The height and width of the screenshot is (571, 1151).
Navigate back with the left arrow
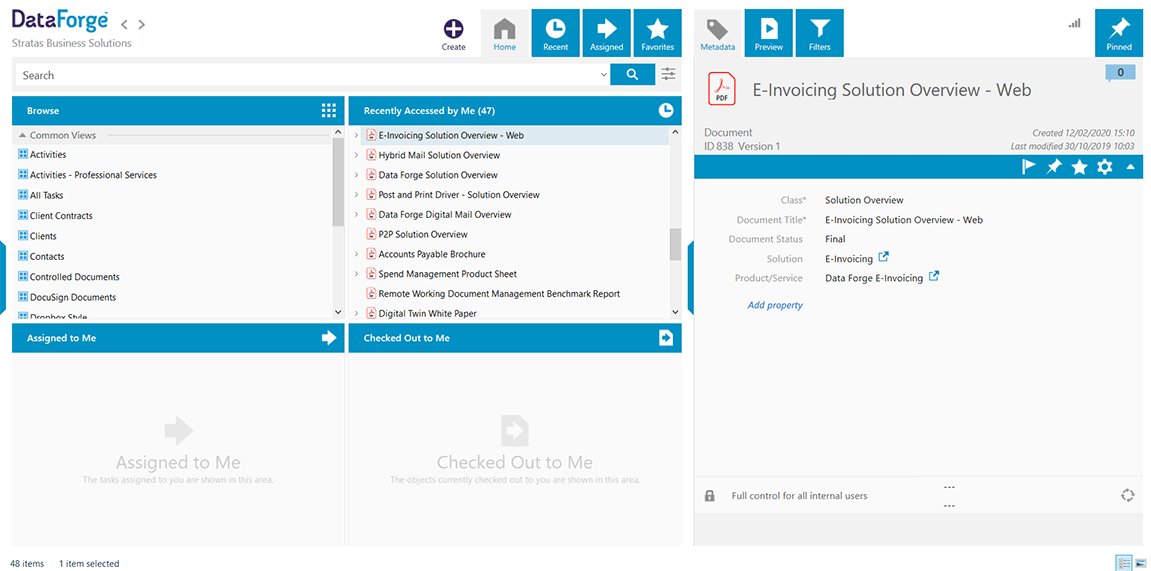pyautogui.click(x=125, y=24)
